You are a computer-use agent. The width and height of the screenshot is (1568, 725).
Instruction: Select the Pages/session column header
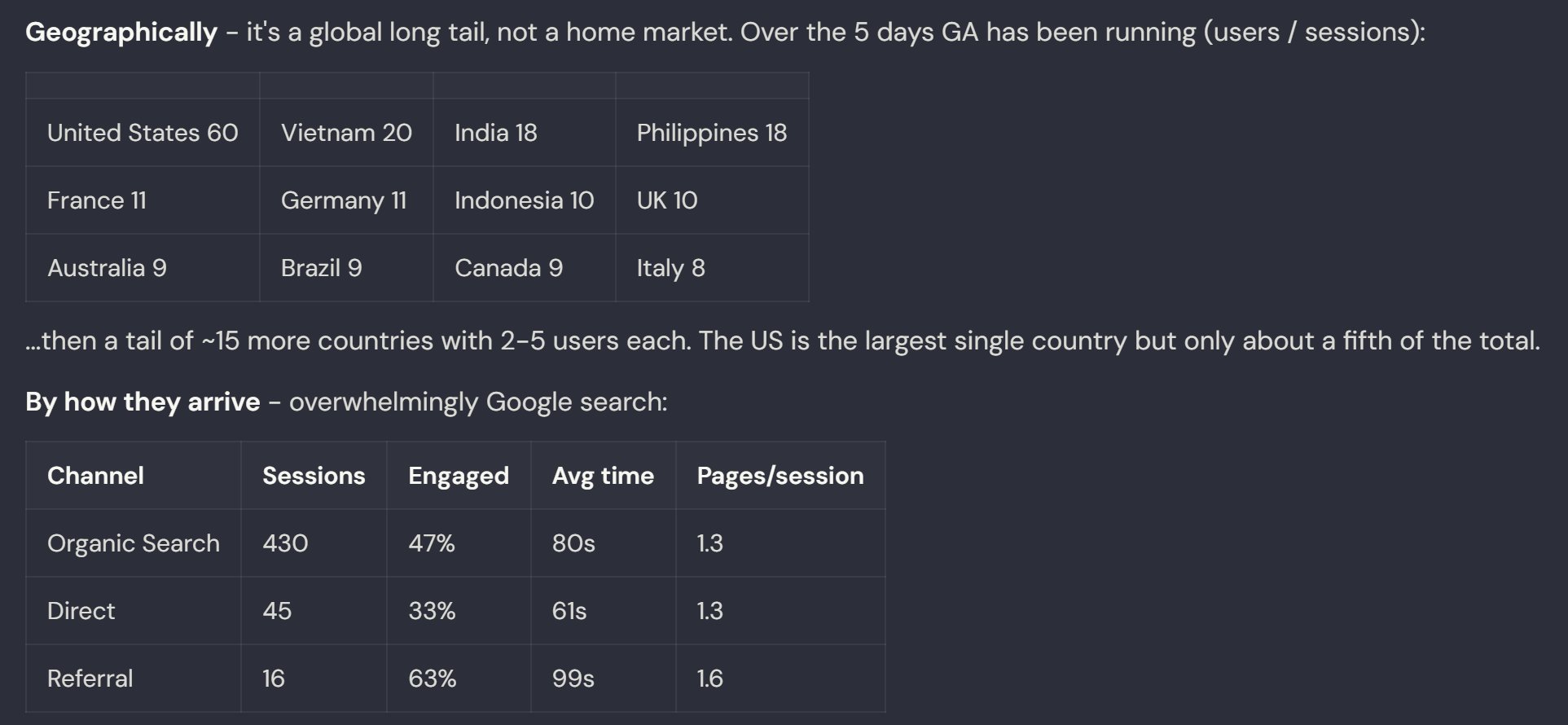pyautogui.click(x=780, y=476)
